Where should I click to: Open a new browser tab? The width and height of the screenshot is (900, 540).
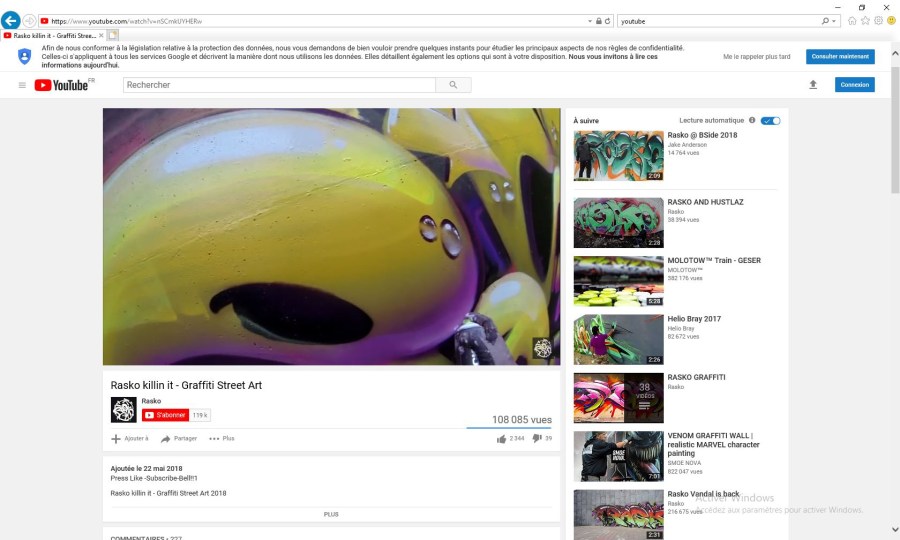click(113, 35)
